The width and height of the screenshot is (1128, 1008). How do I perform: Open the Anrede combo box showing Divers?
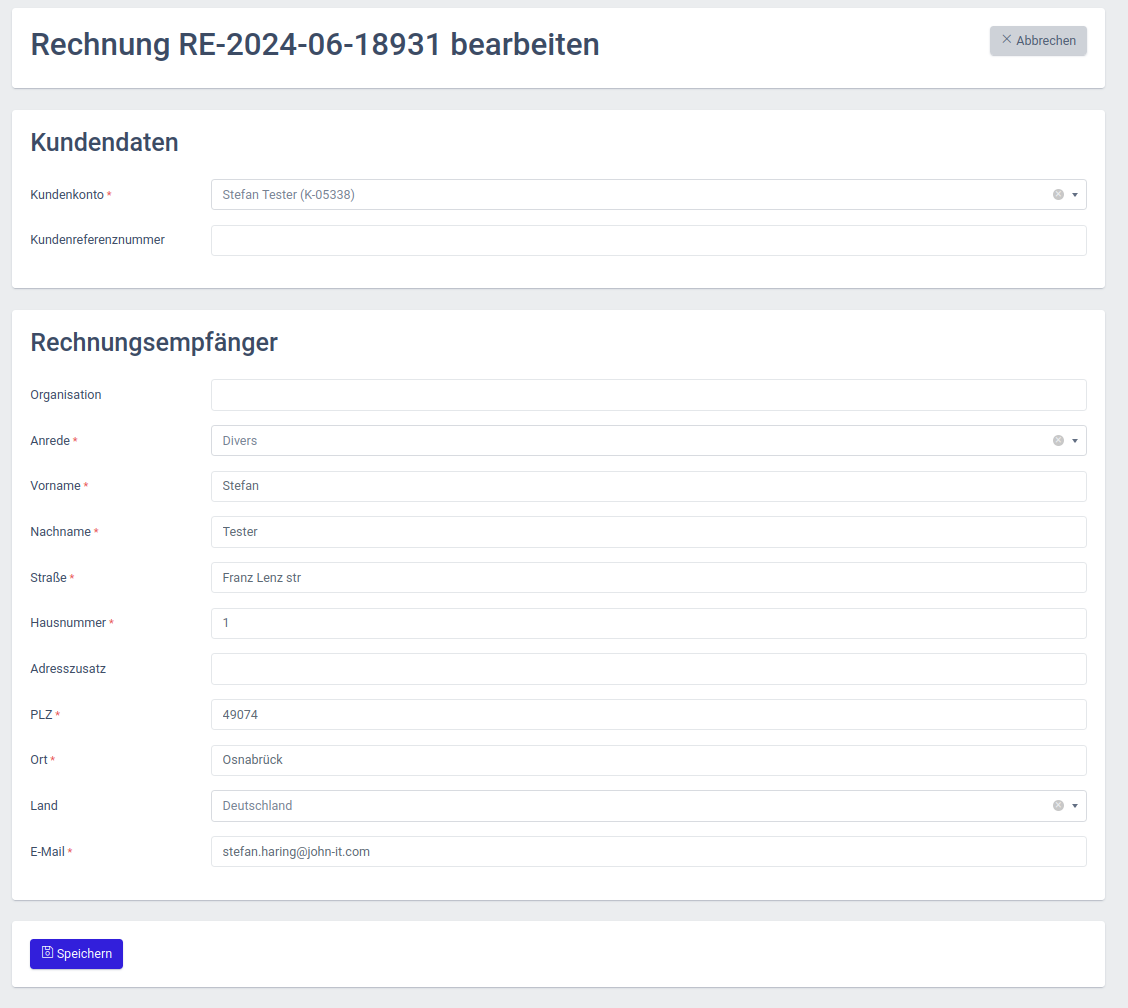(648, 440)
